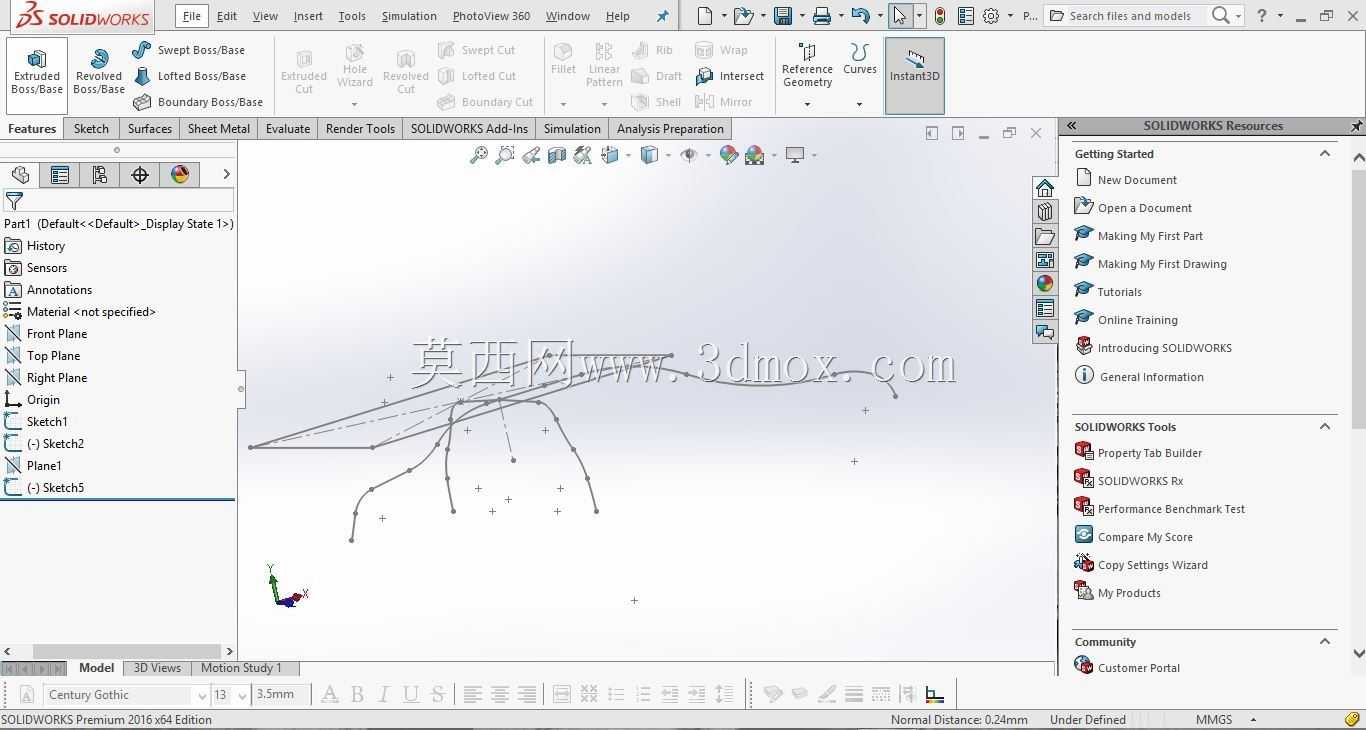Viewport: 1366px width, 730px height.
Task: Open the Property Tab Builder link
Action: [1150, 453]
